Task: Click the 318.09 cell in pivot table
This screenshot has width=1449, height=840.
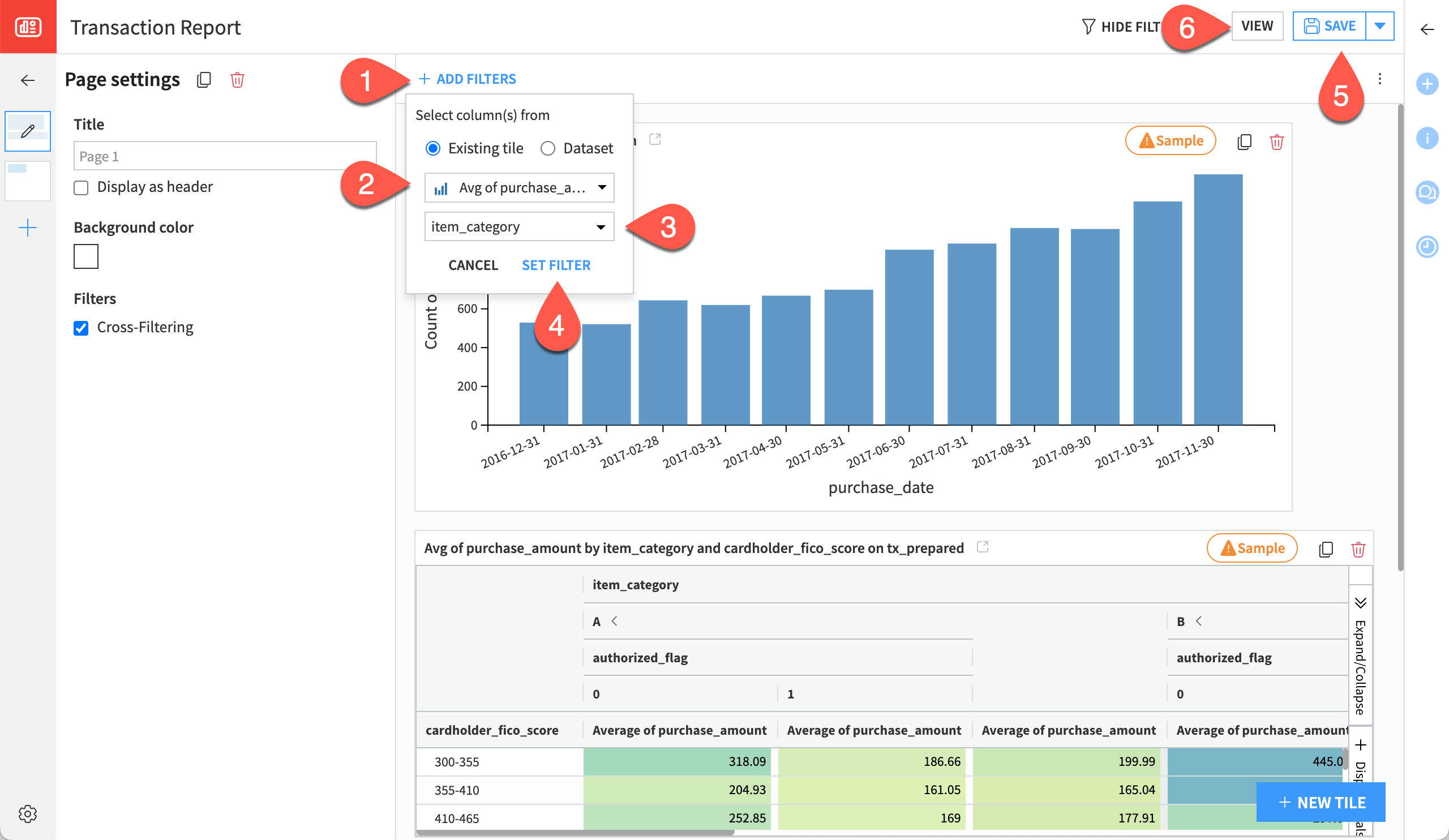Action: point(678,761)
